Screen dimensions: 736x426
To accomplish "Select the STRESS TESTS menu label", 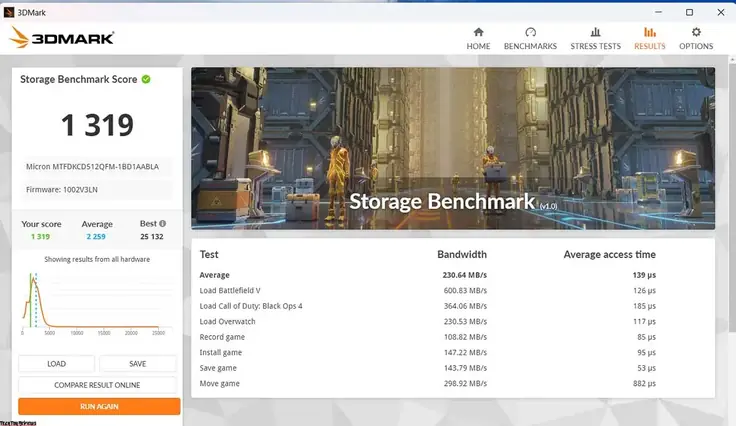I will [595, 46].
